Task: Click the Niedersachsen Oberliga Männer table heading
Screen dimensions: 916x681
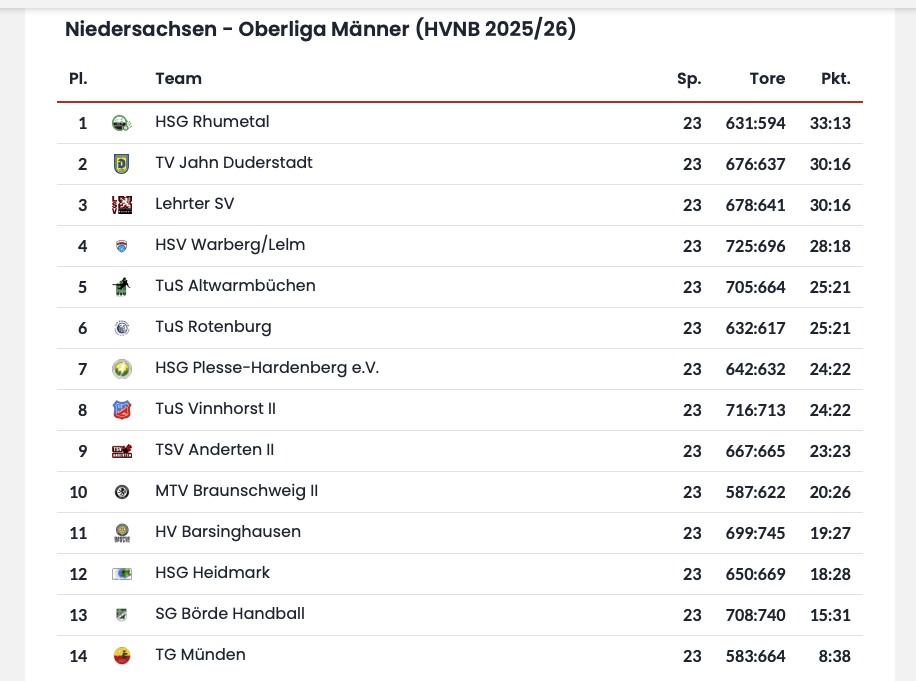Action: coord(320,30)
